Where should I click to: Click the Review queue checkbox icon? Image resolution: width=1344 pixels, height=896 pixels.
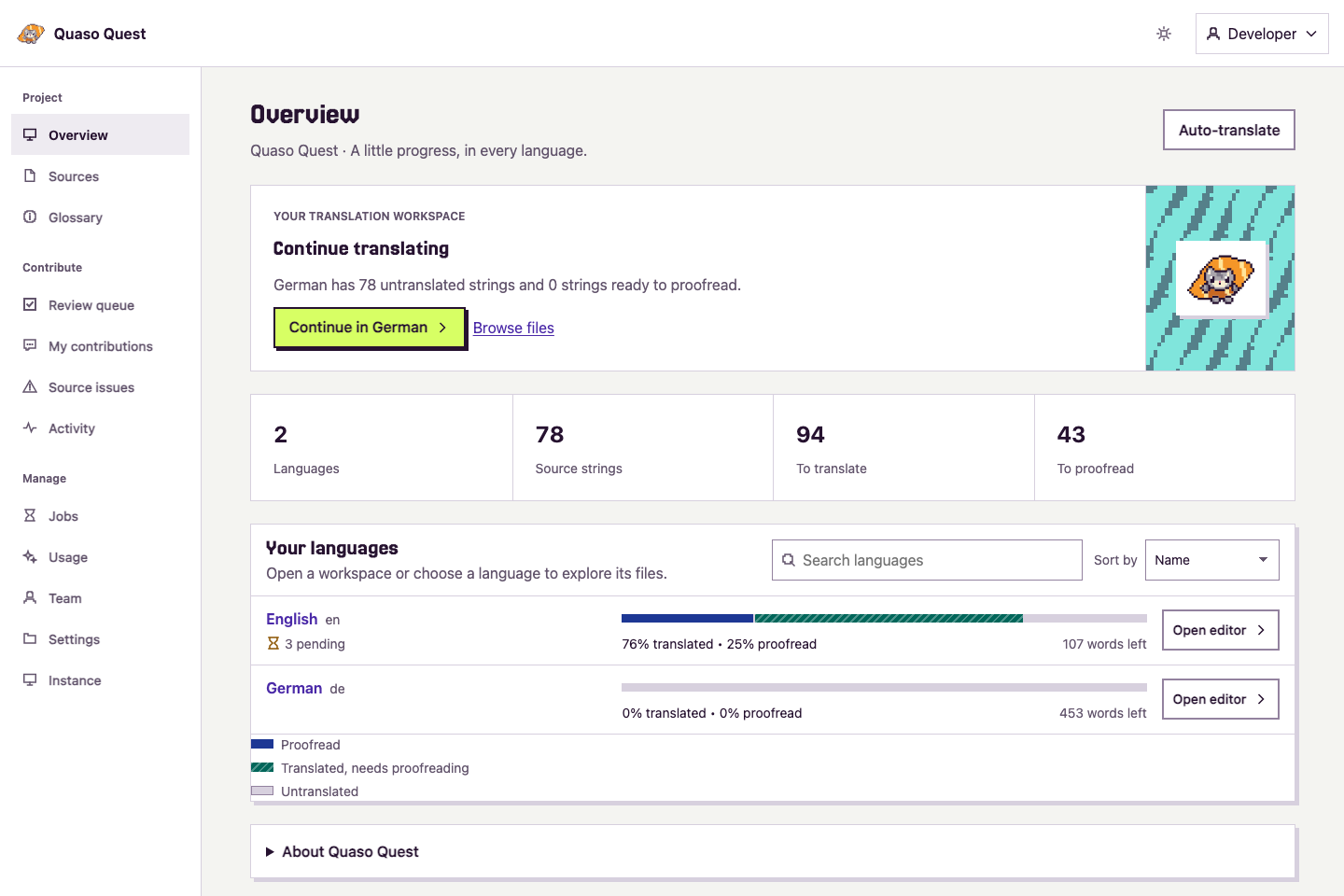tap(30, 304)
